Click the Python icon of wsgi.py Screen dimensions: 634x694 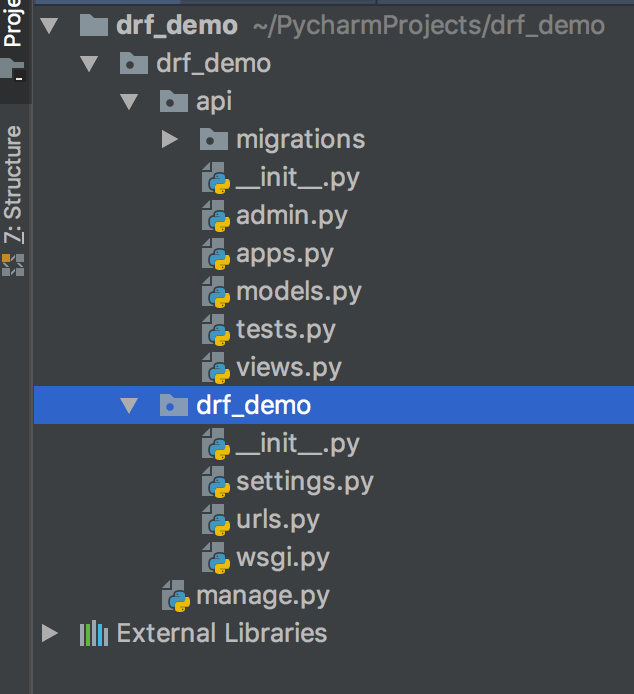(216, 558)
